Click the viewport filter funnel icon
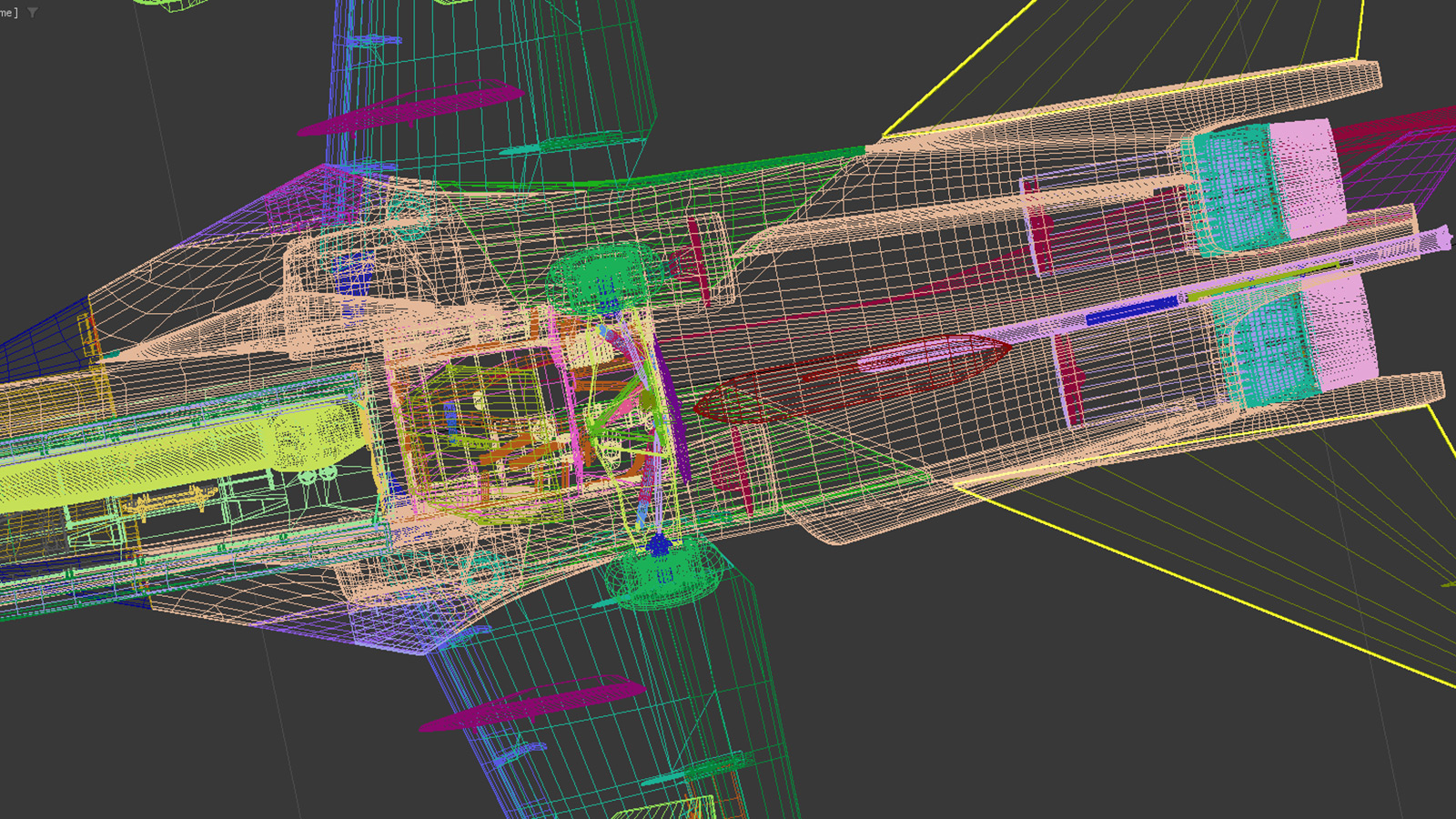The height and width of the screenshot is (819, 1456). tap(33, 13)
